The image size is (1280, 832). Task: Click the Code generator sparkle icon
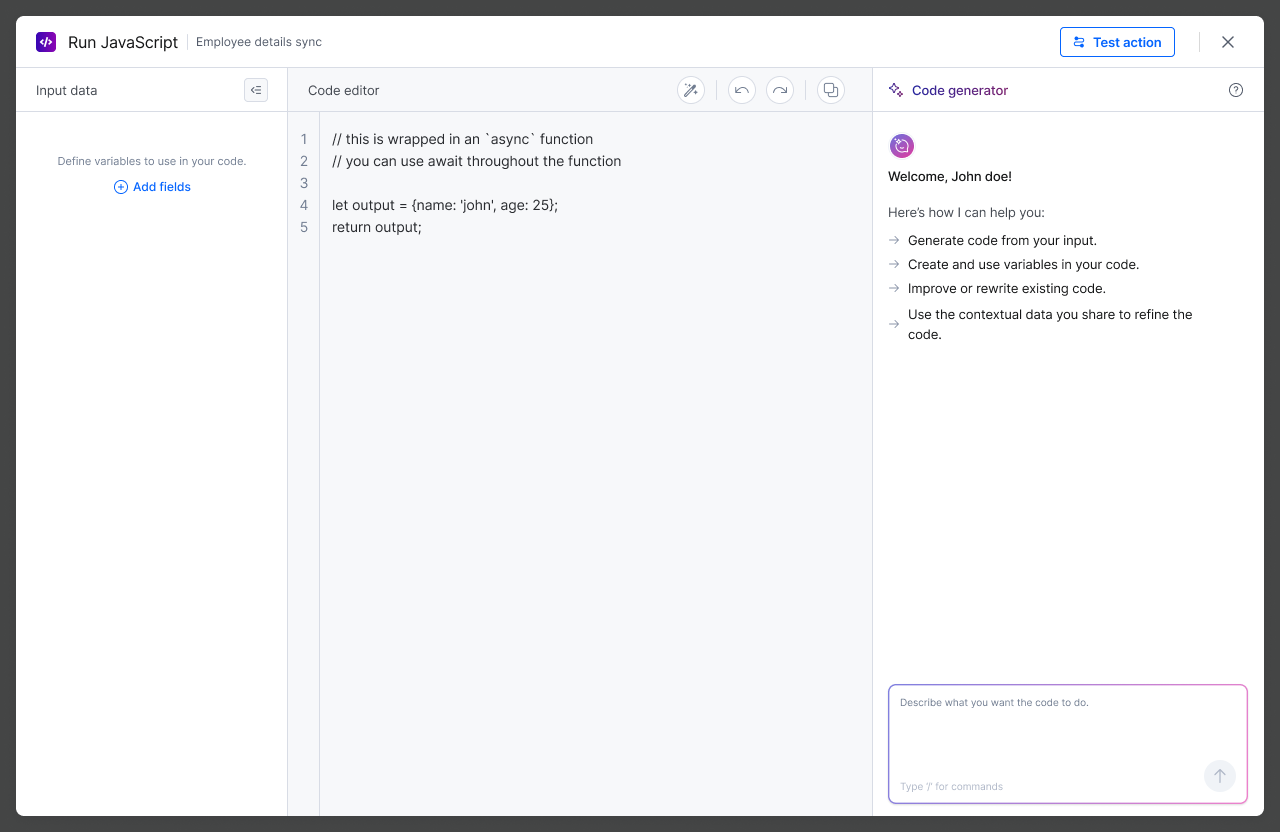tap(896, 90)
